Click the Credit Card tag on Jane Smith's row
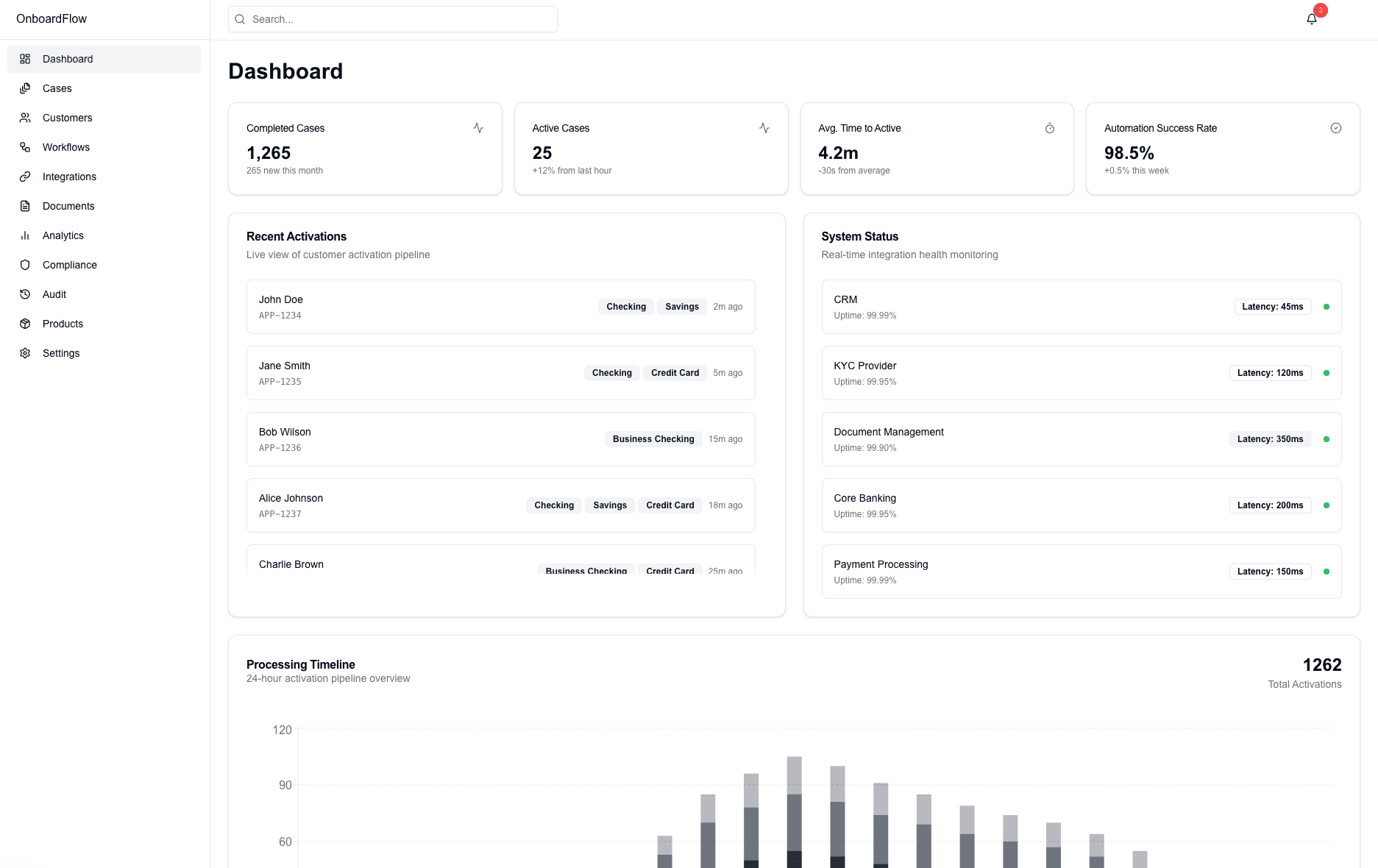This screenshot has height=868, width=1378. tap(675, 373)
